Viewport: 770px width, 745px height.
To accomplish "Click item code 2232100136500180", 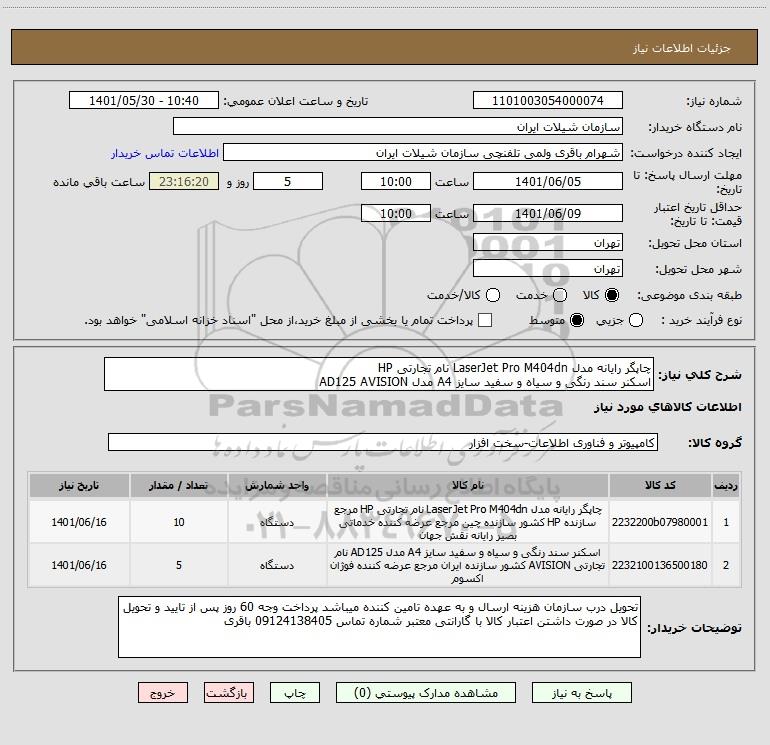I will click(660, 565).
